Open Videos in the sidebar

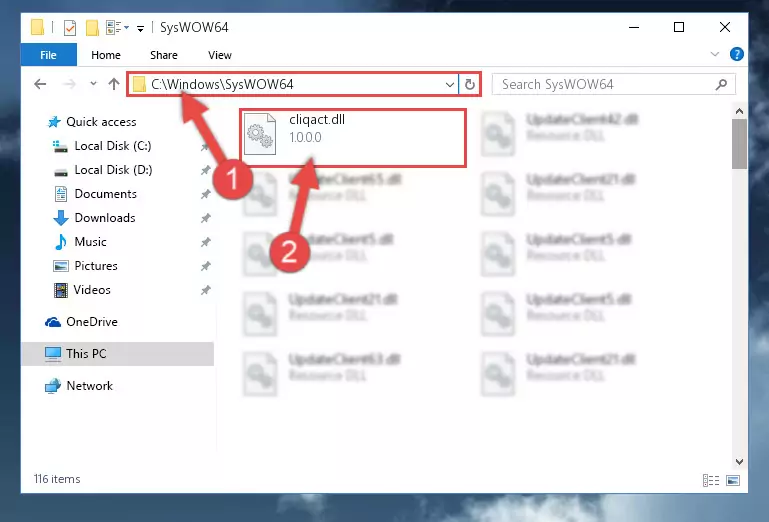coord(82,290)
